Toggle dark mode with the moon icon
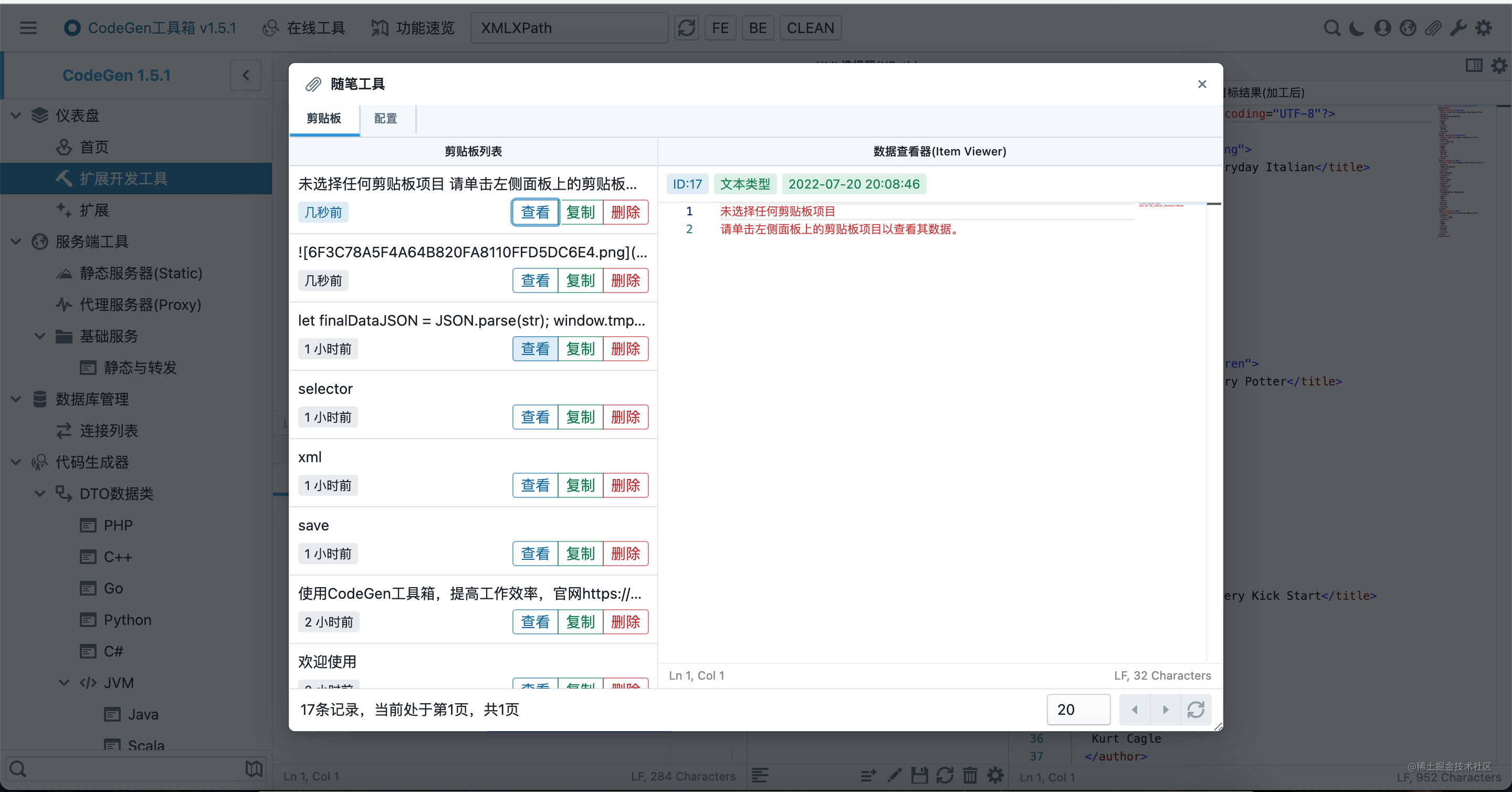 click(1357, 28)
